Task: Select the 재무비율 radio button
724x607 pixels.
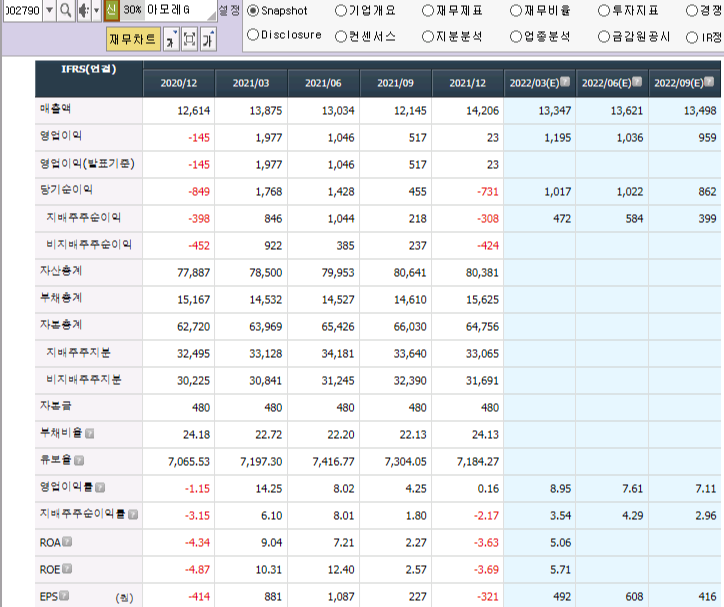Action: pos(516,10)
